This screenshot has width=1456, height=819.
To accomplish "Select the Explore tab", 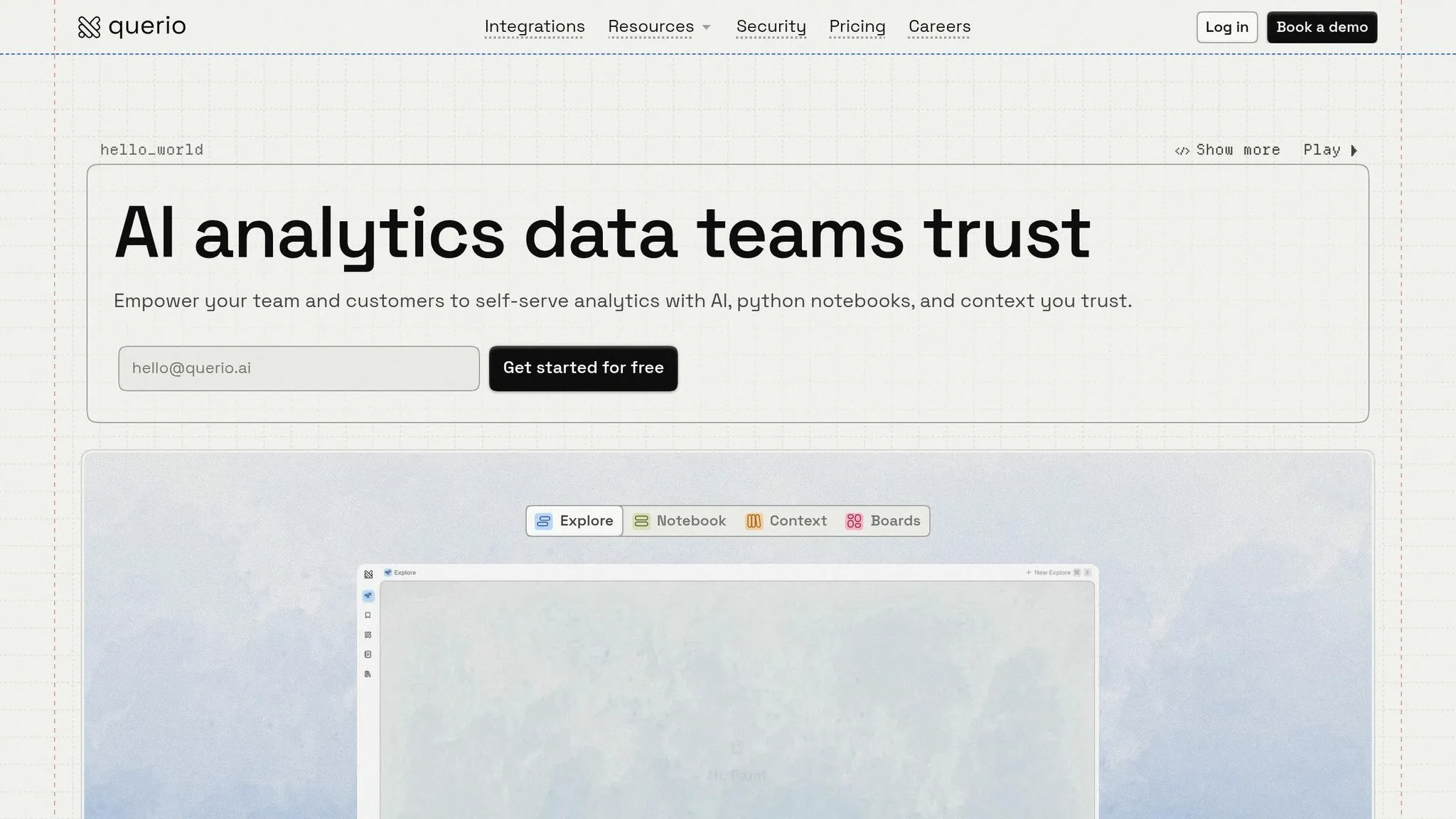I will point(574,521).
